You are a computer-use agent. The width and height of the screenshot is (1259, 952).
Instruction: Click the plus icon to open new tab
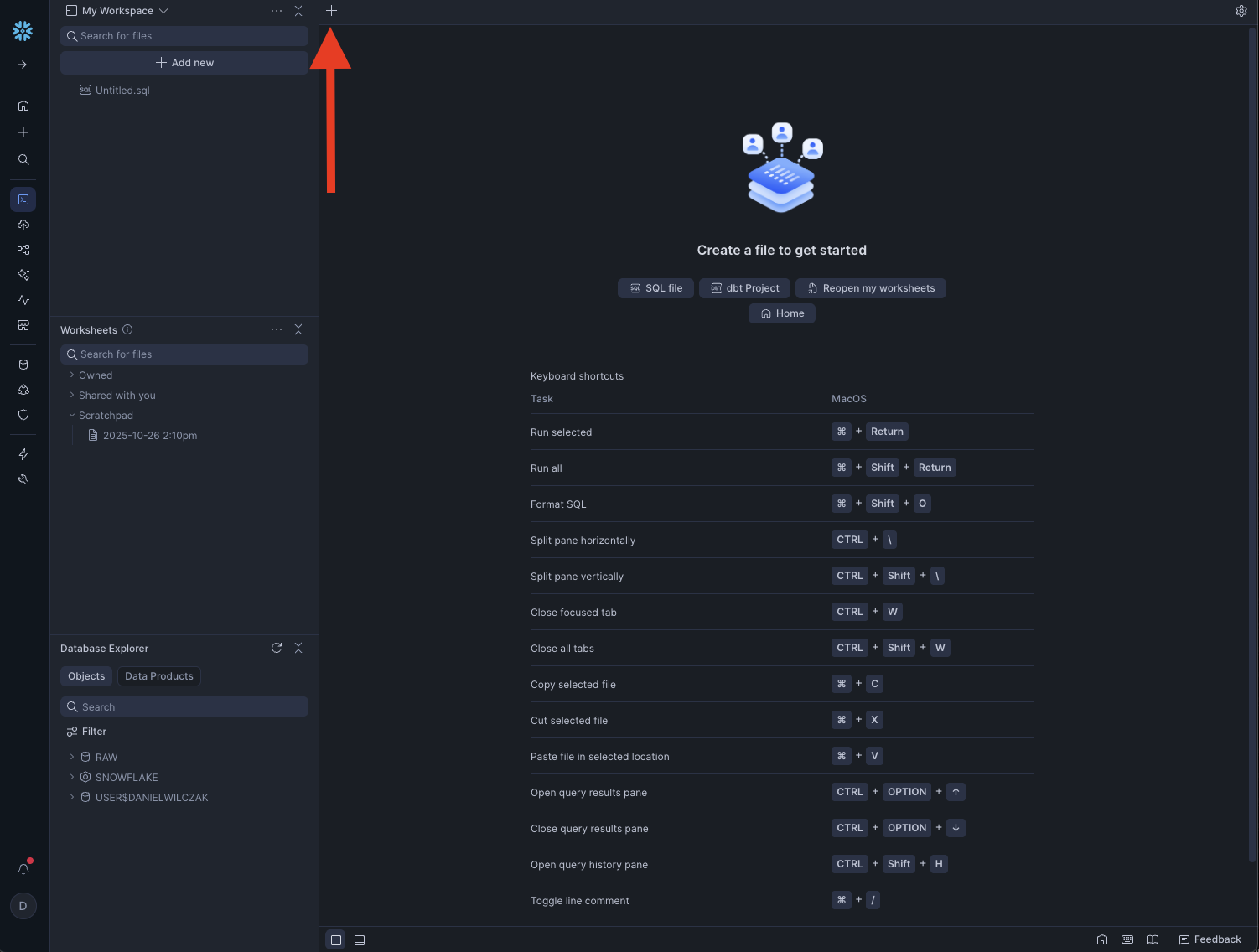(x=331, y=11)
